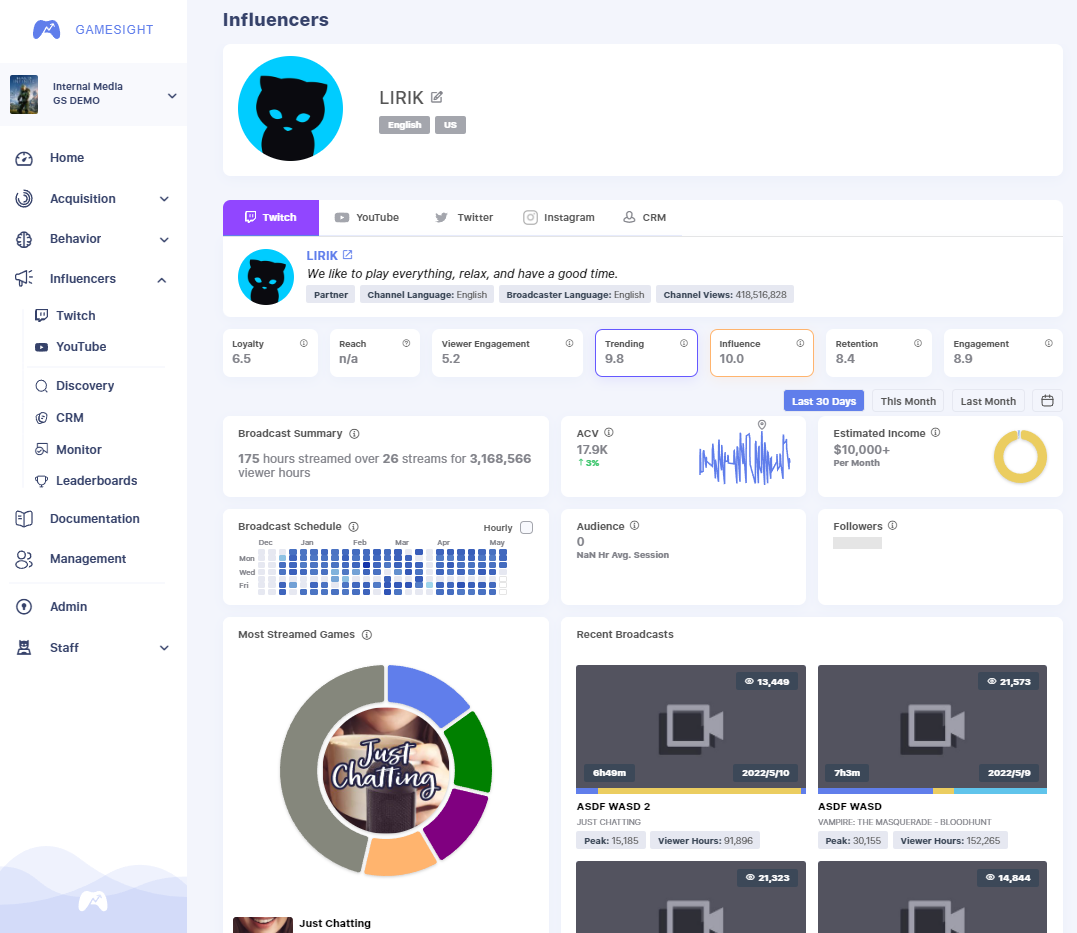Image resolution: width=1077 pixels, height=933 pixels.
Task: Expand the Acquisition menu chevron
Action: 164,199
